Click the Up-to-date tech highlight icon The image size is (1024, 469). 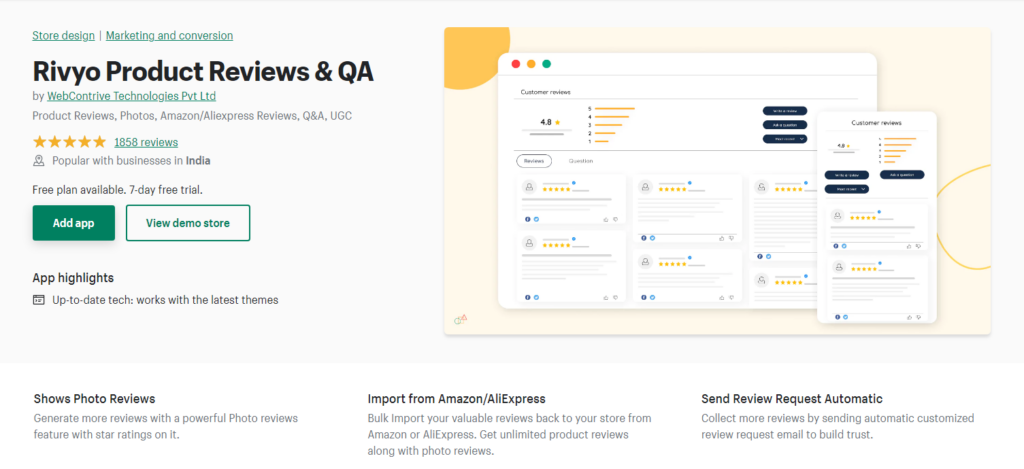click(39, 300)
